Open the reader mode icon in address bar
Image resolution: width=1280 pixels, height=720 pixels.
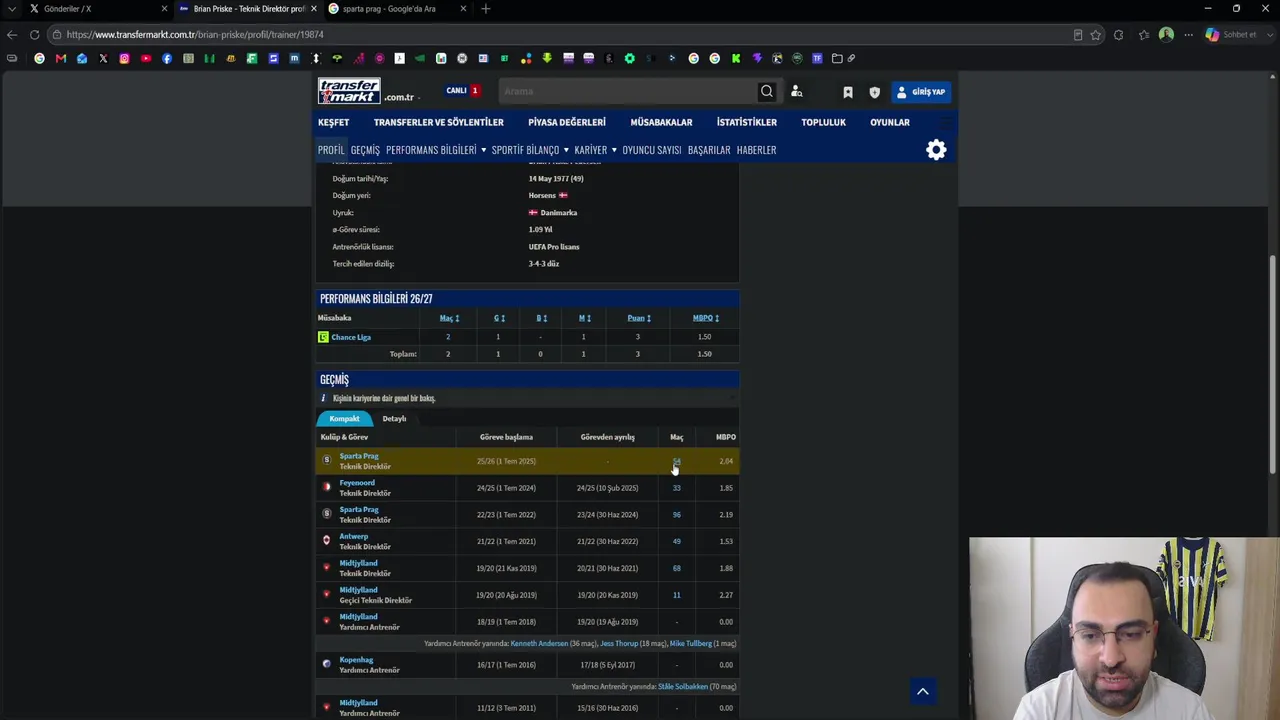click(1077, 35)
